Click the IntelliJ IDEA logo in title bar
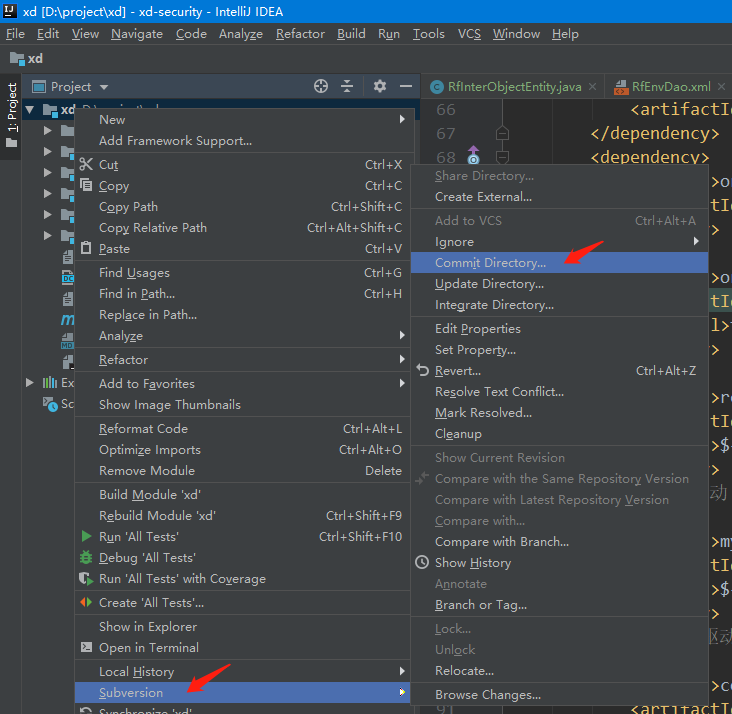This screenshot has width=732, height=714. (10, 10)
